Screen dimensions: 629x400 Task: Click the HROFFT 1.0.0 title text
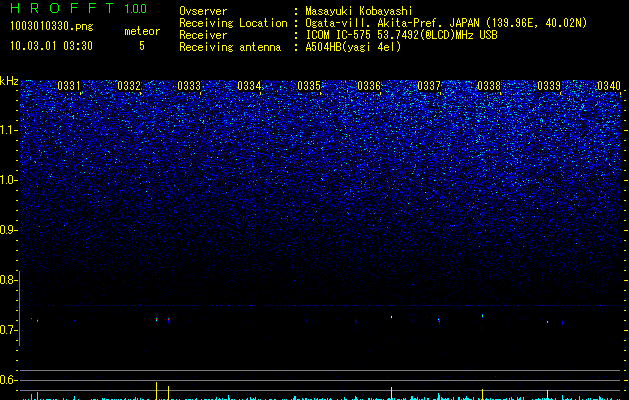(78, 8)
